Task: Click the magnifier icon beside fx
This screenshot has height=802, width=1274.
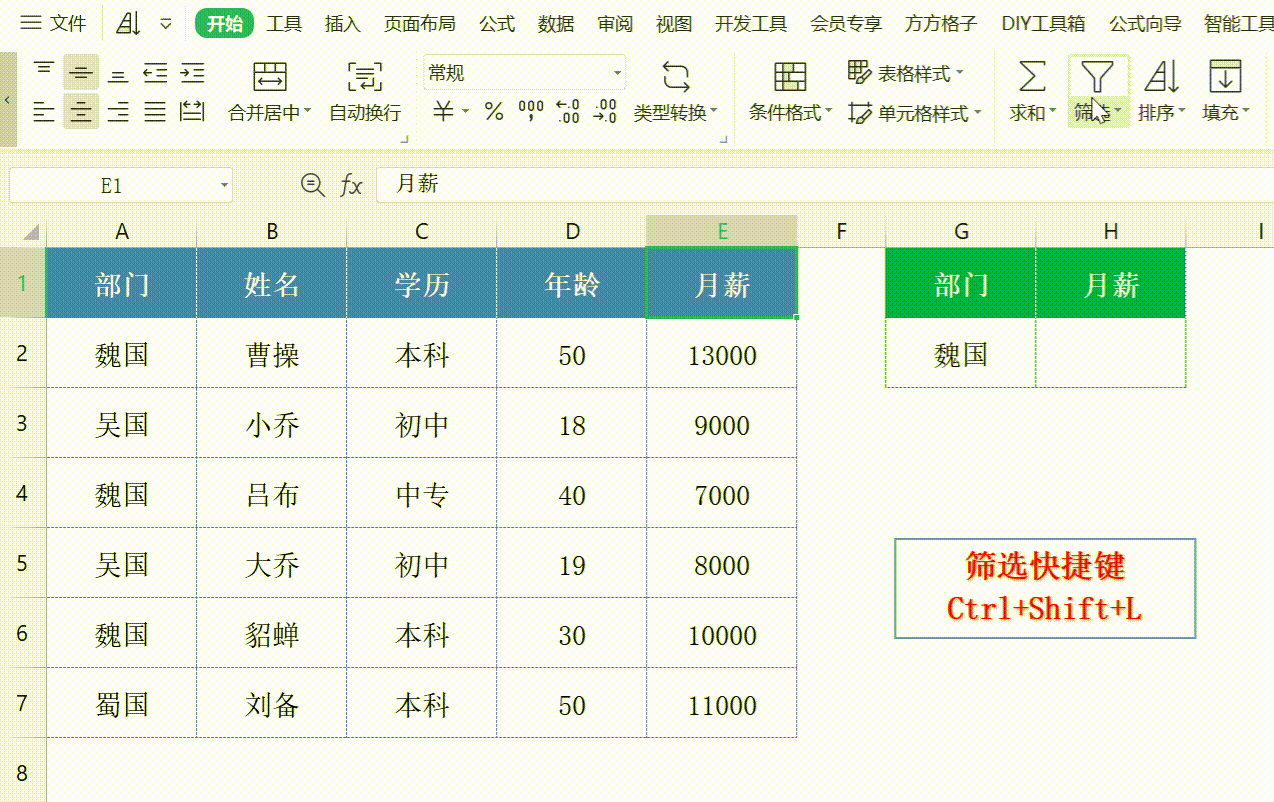Action: pos(312,184)
